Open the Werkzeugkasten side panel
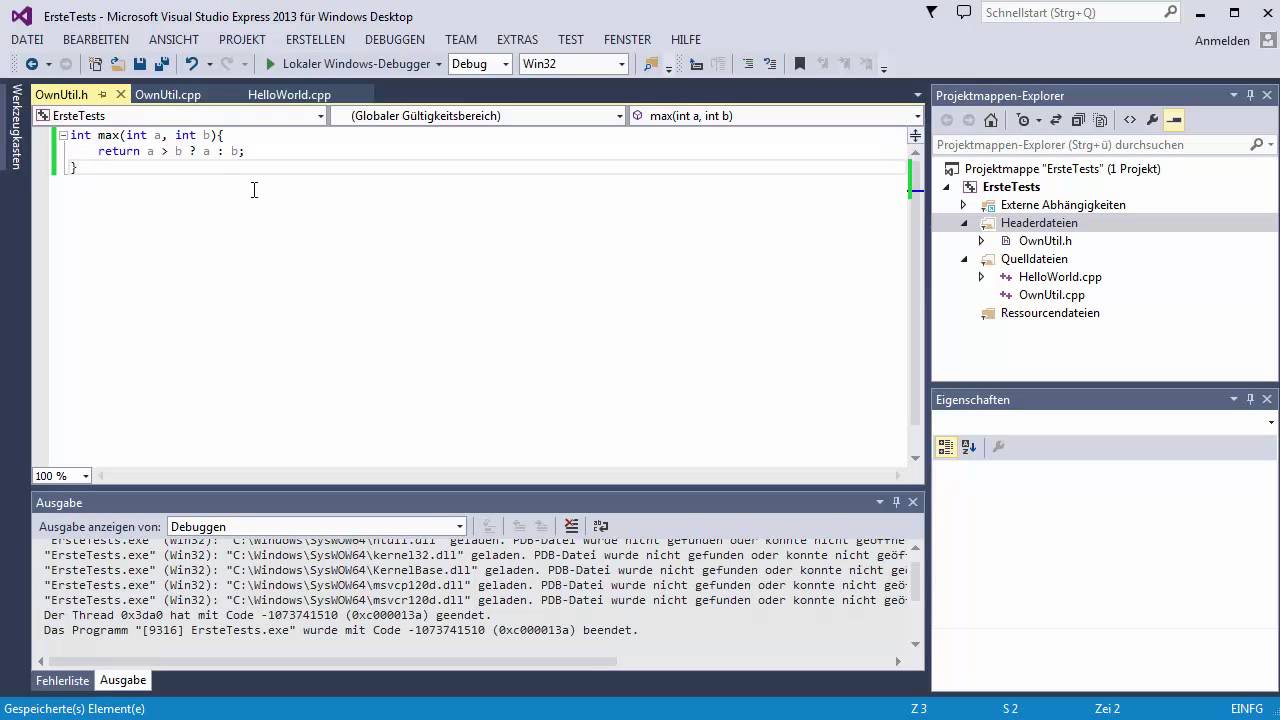1280x720 pixels. click(16, 126)
